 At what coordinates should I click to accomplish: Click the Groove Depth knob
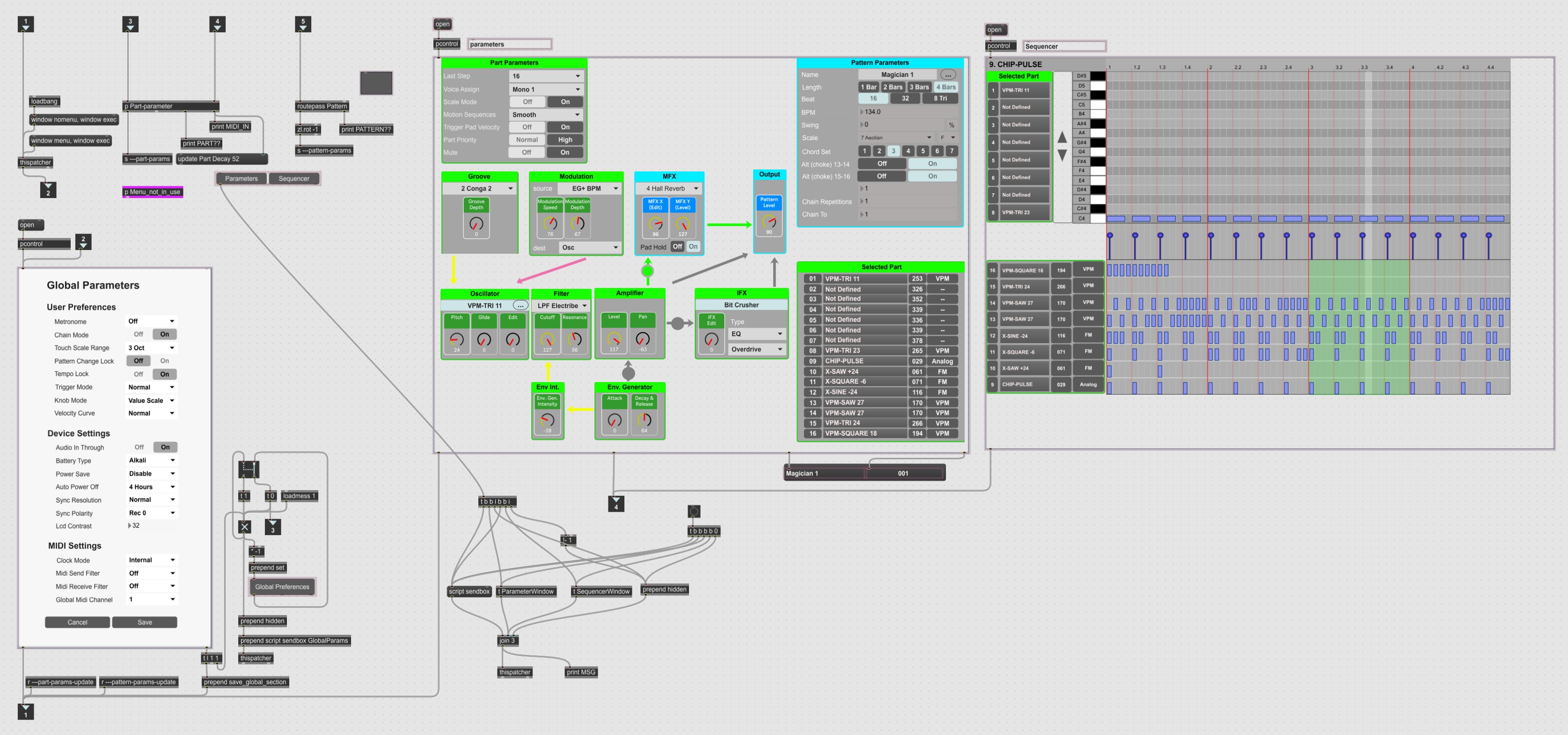click(x=476, y=223)
